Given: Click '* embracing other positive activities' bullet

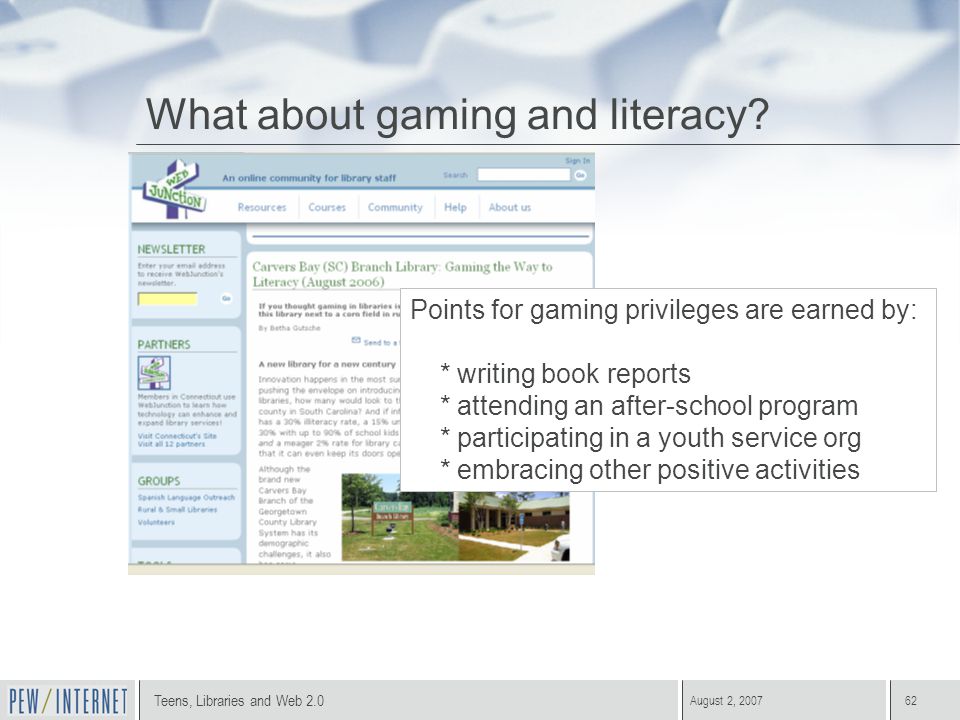Looking at the screenshot, I should (x=650, y=470).
